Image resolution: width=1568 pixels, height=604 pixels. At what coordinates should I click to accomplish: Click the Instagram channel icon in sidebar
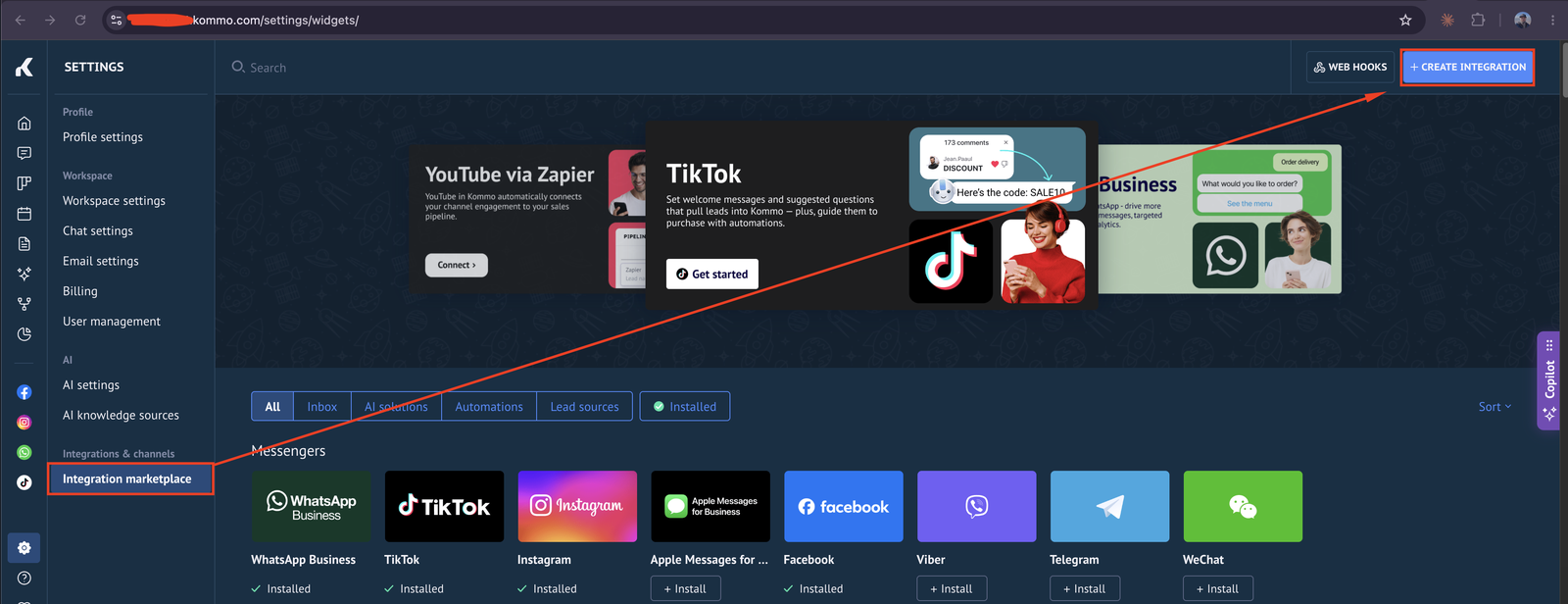pyautogui.click(x=24, y=423)
